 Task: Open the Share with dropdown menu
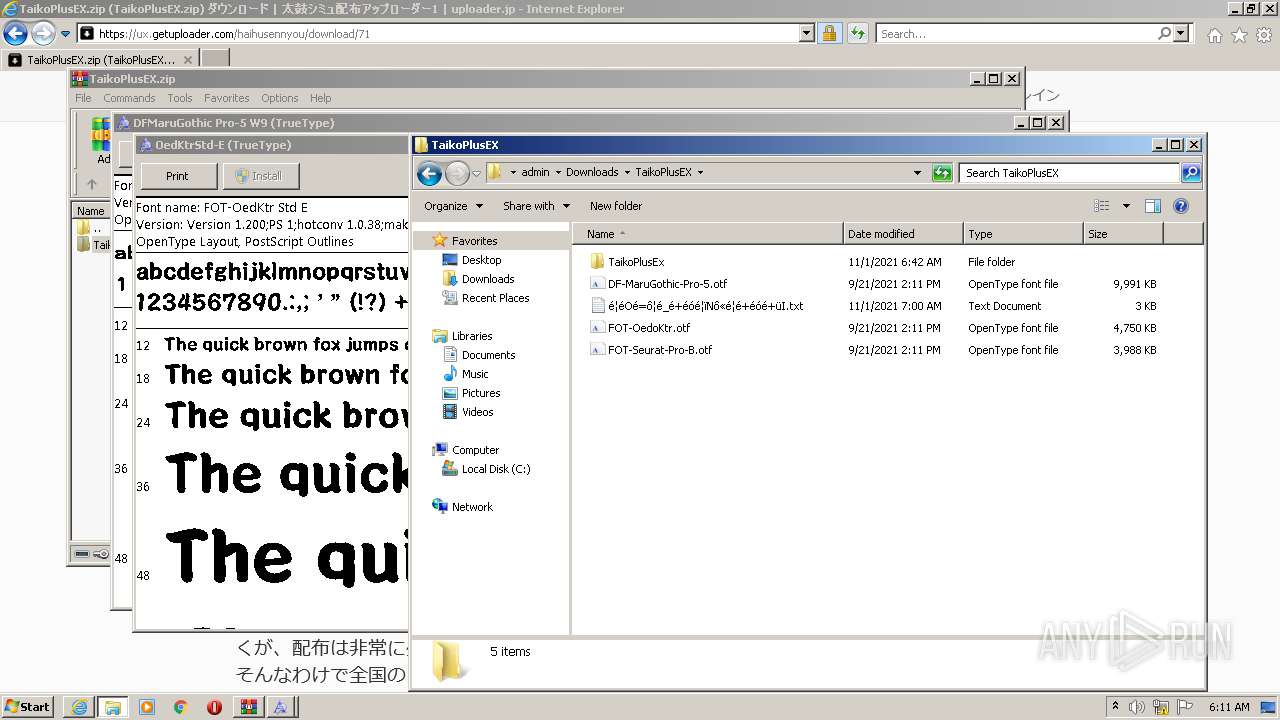[x=536, y=206]
